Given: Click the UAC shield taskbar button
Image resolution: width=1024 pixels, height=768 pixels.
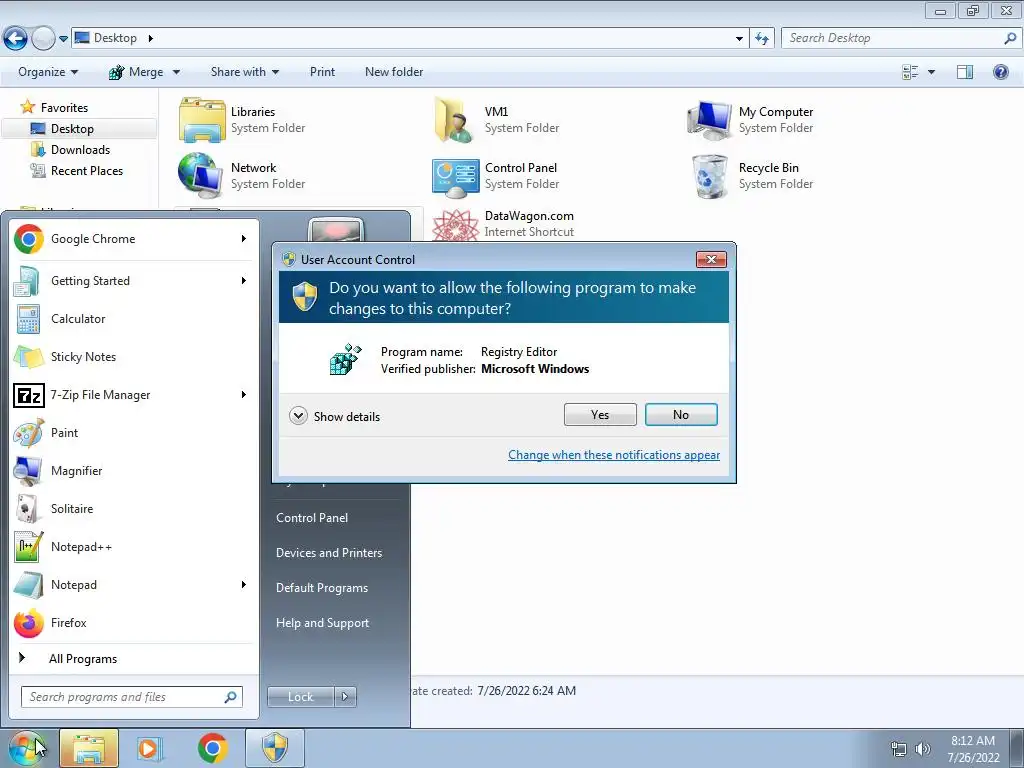Looking at the screenshot, I should [x=275, y=748].
